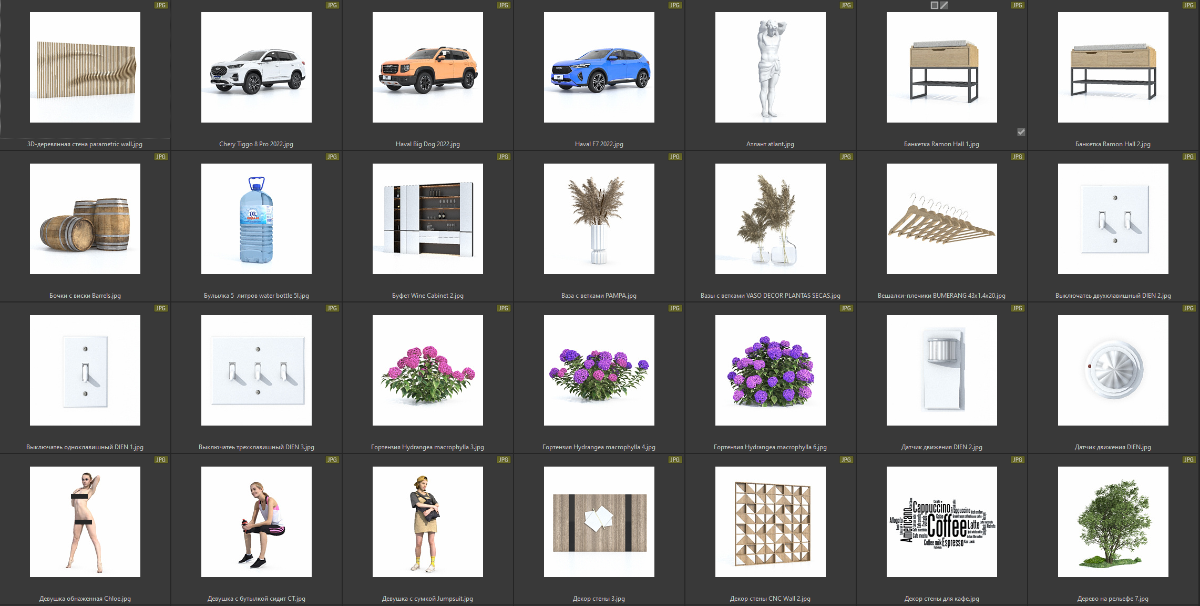Select the white Chery Tiggo 8 Pro car thumbnail
Image resolution: width=1200 pixels, height=606 pixels.
click(x=257, y=68)
